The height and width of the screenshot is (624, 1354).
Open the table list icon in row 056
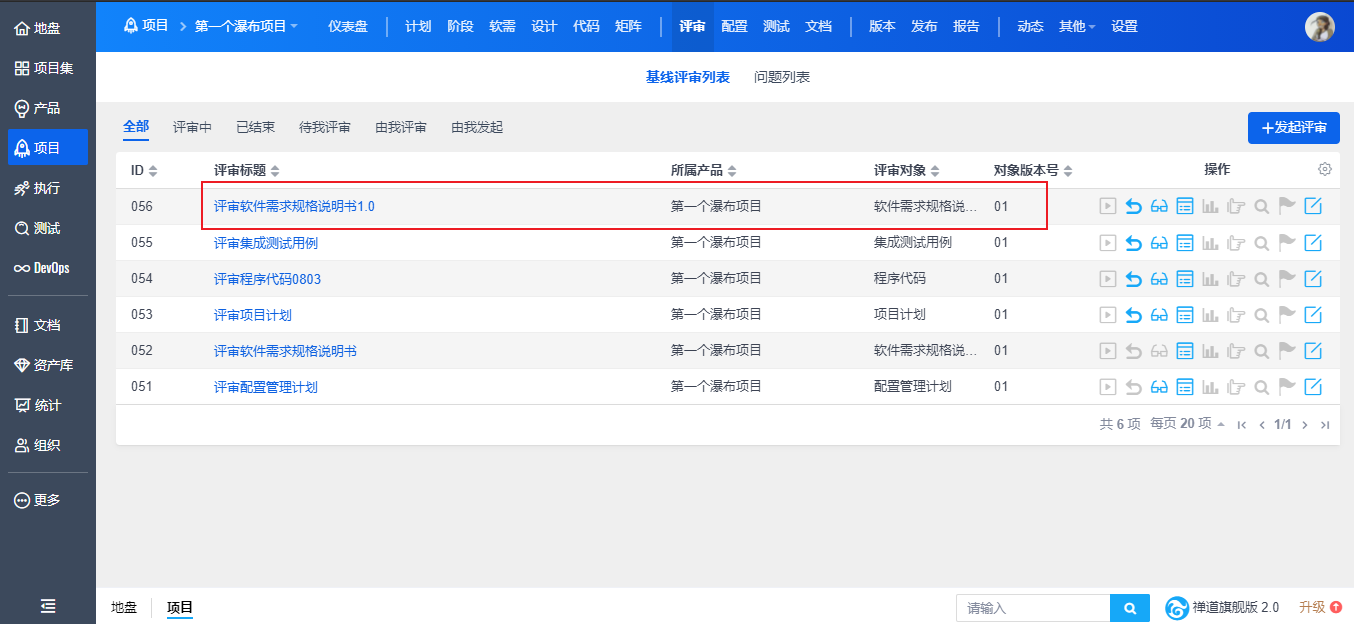1185,207
